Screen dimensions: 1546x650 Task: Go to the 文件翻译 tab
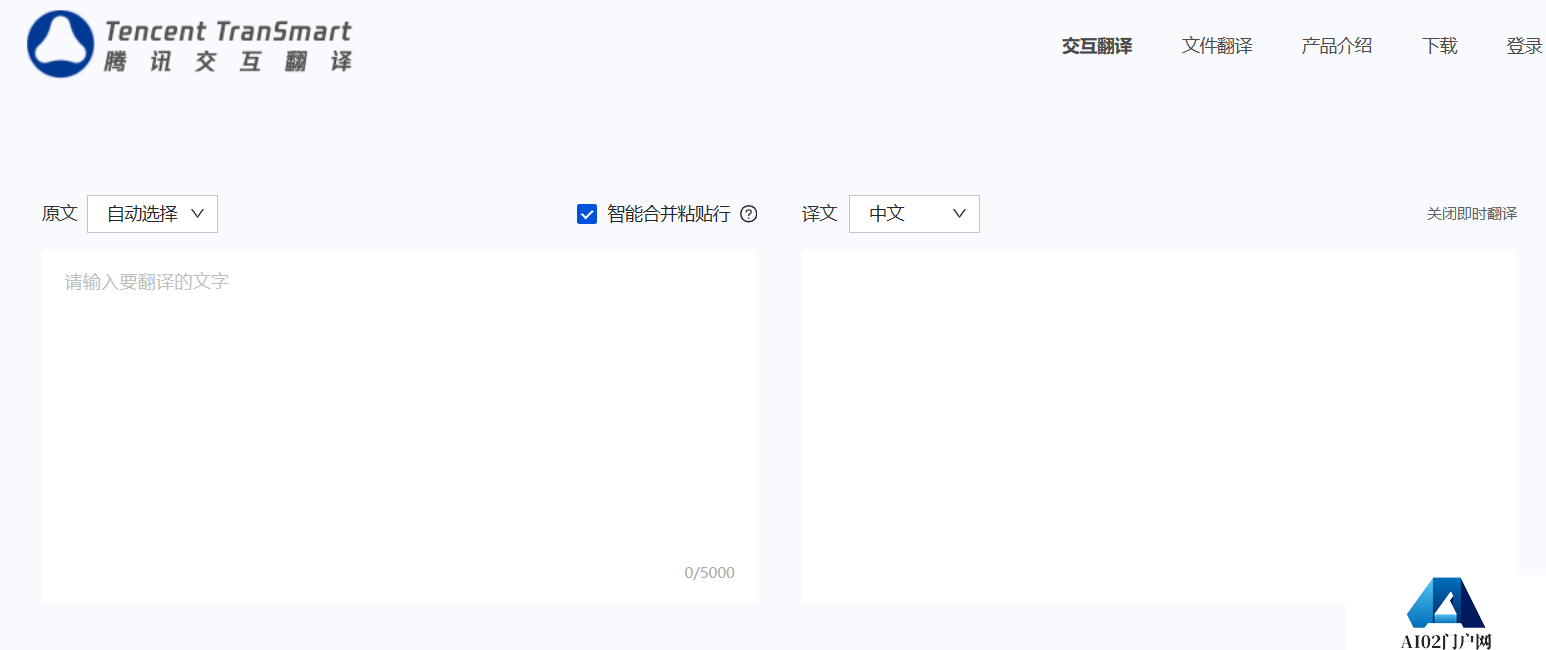tap(1217, 46)
